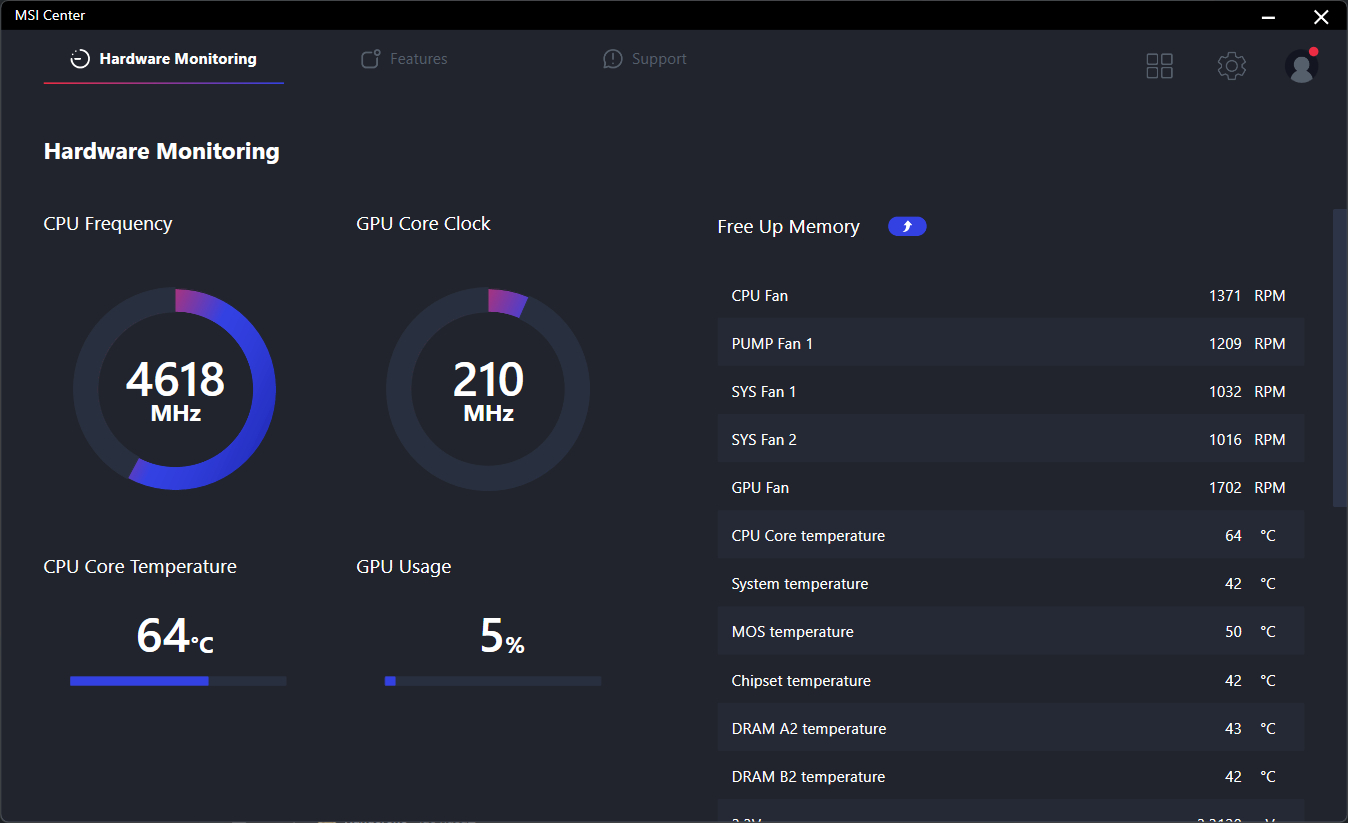Click the GPU Core Clock ring gauge
The image size is (1348, 823).
488,388
